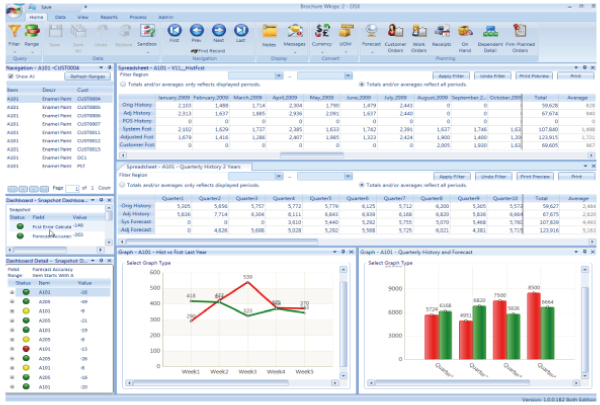Expand the arrow under the Filter ribbon button
Viewport: 600px width, 405px height.
[x=15, y=52]
